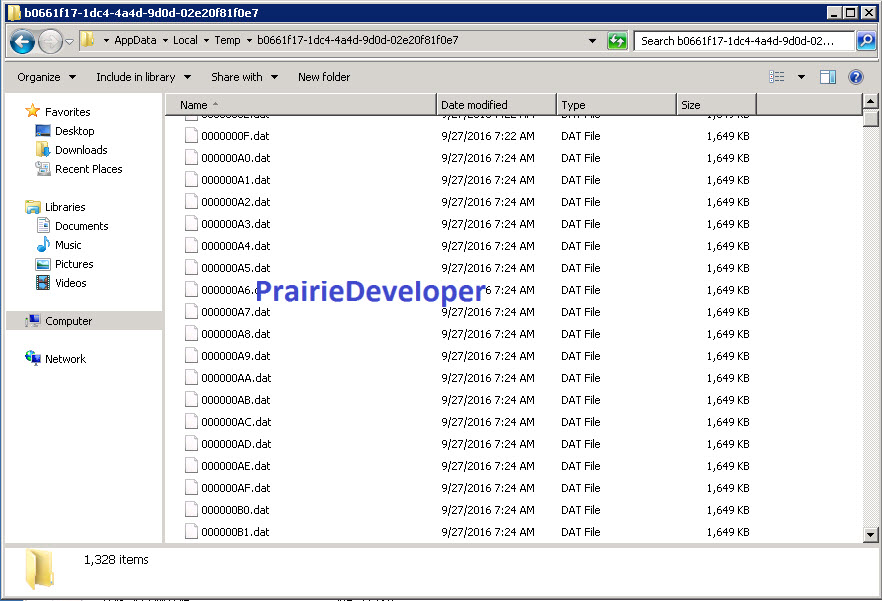The width and height of the screenshot is (882, 601).
Task: Select file name 000000B0.dat
Action: click(x=235, y=510)
